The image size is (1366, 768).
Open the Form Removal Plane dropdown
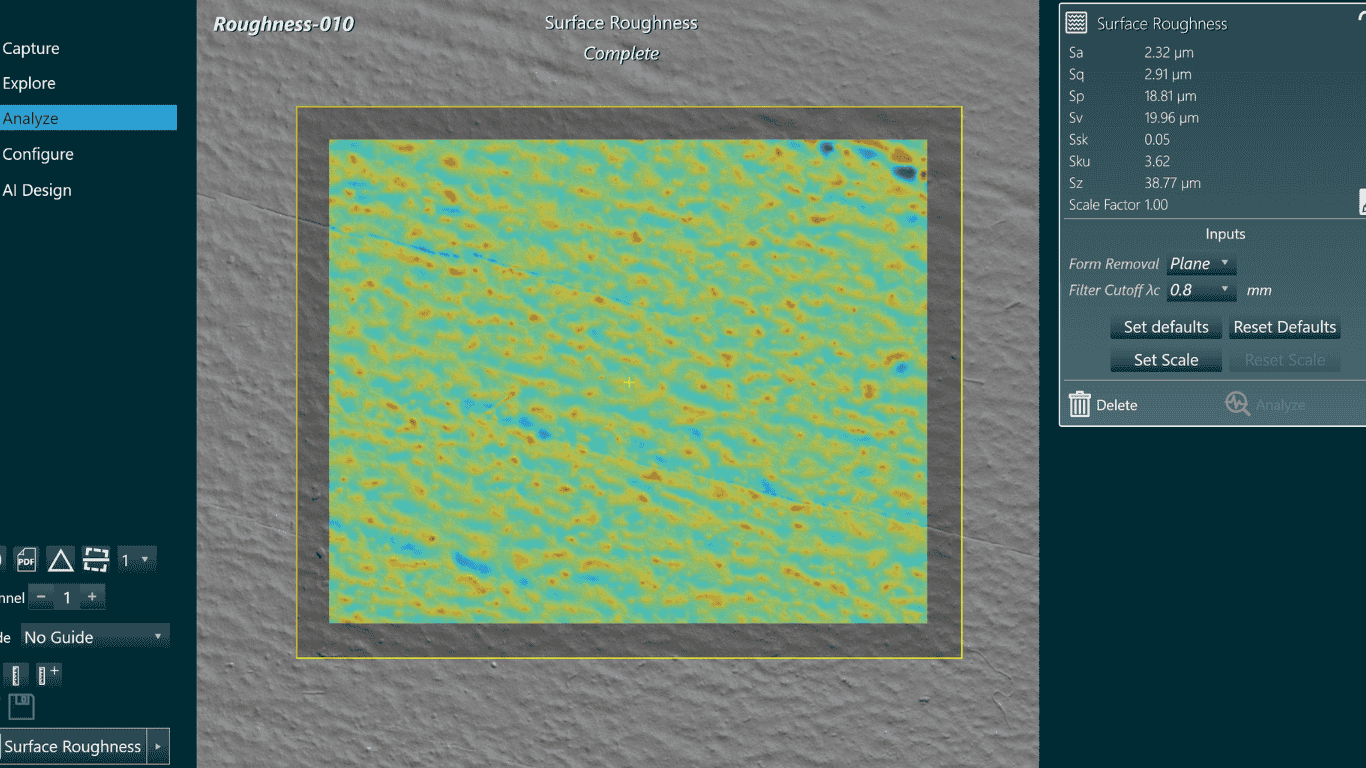(1201, 264)
